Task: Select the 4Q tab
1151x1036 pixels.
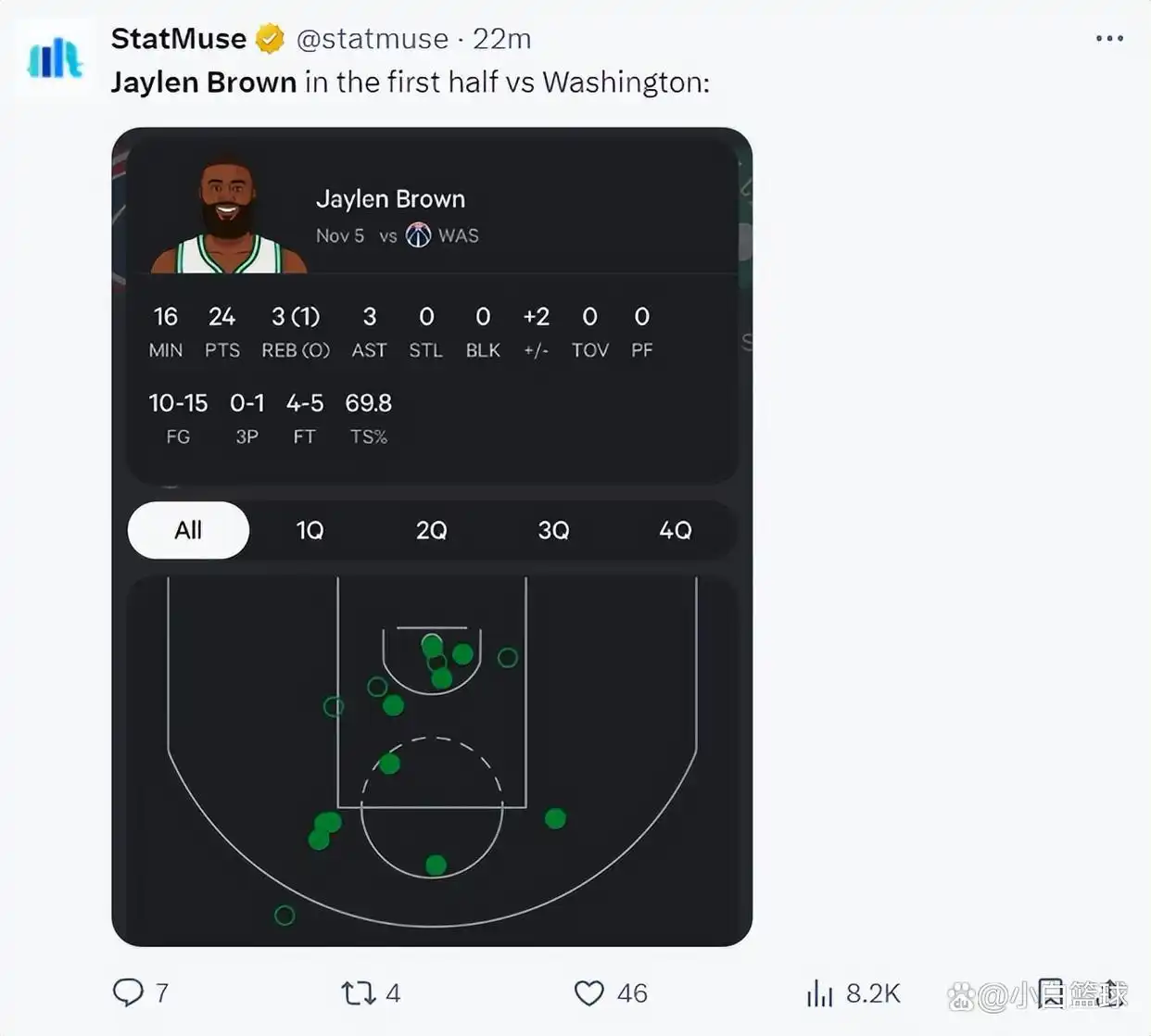Action: (675, 530)
